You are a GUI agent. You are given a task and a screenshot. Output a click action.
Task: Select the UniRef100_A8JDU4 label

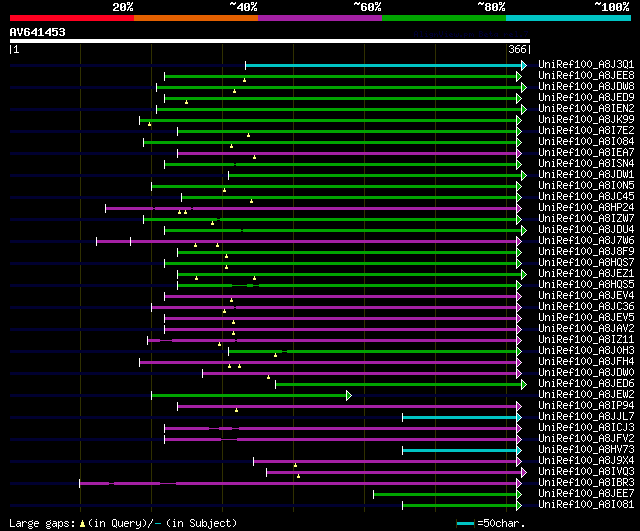click(x=586, y=230)
